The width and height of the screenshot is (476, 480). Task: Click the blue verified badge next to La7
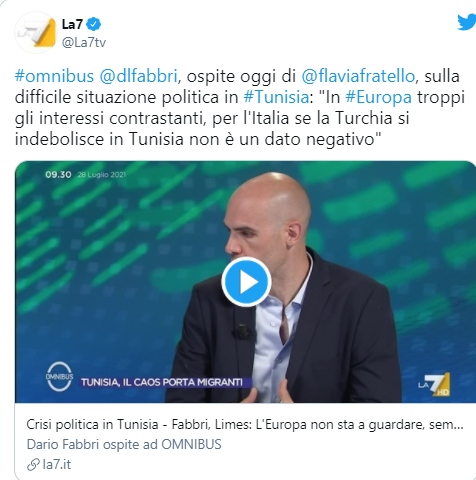(x=94, y=24)
